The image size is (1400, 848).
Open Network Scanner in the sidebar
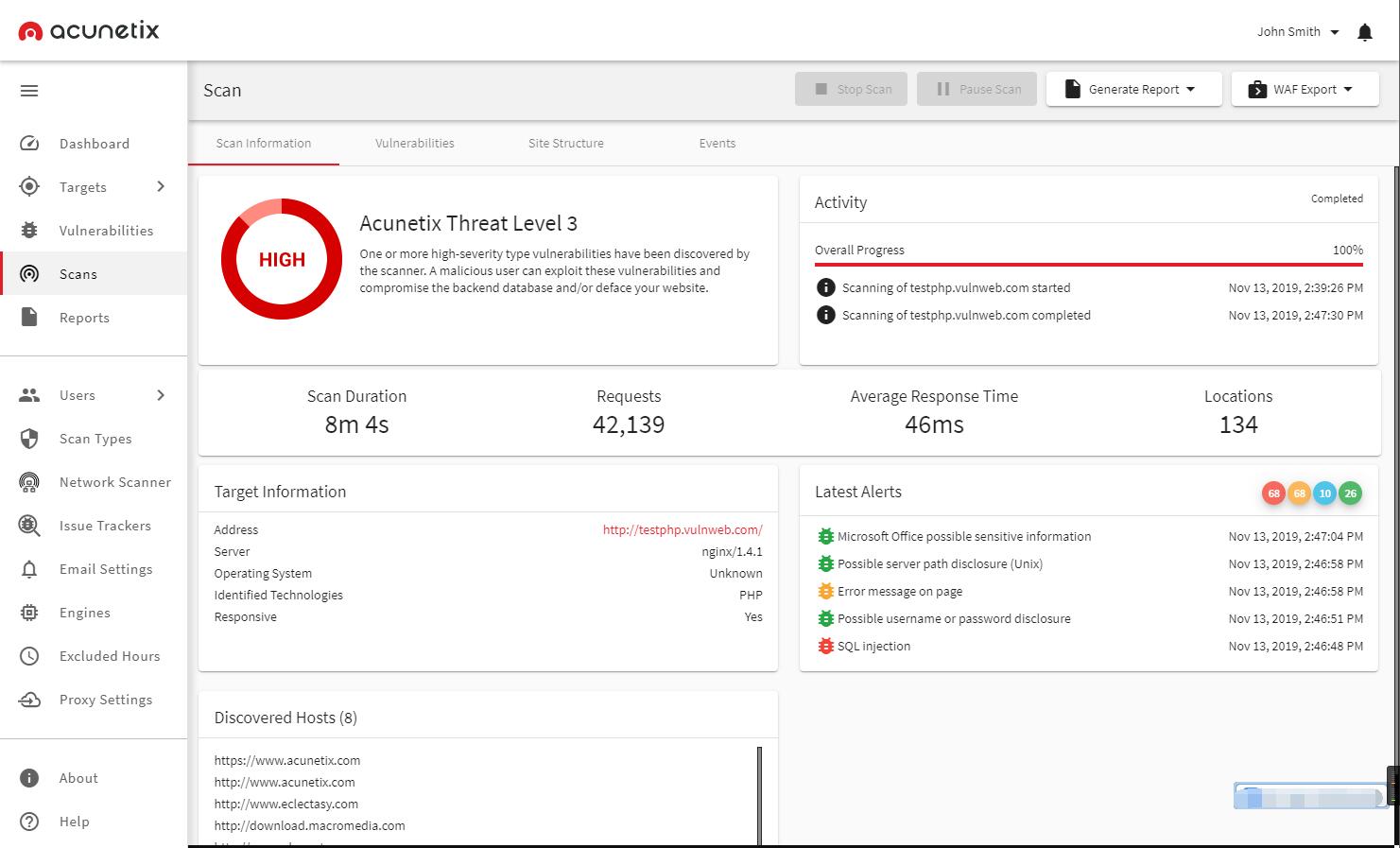[x=94, y=482]
